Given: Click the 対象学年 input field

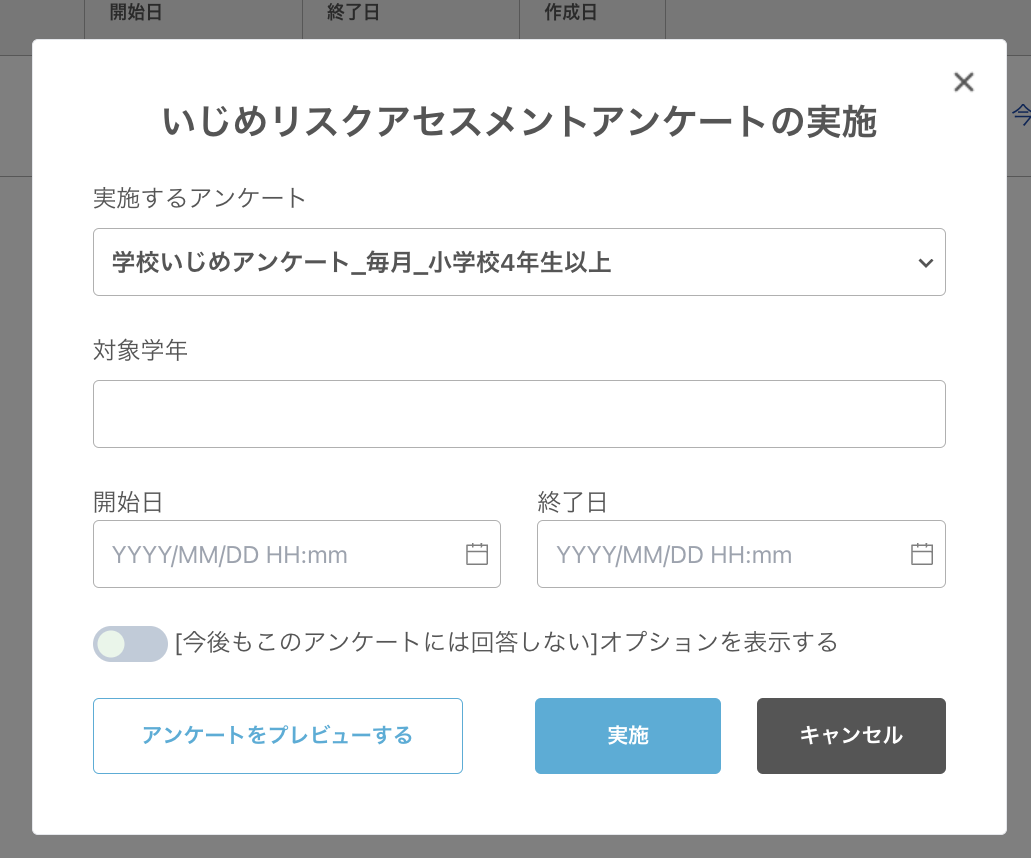Looking at the screenshot, I should [x=519, y=414].
